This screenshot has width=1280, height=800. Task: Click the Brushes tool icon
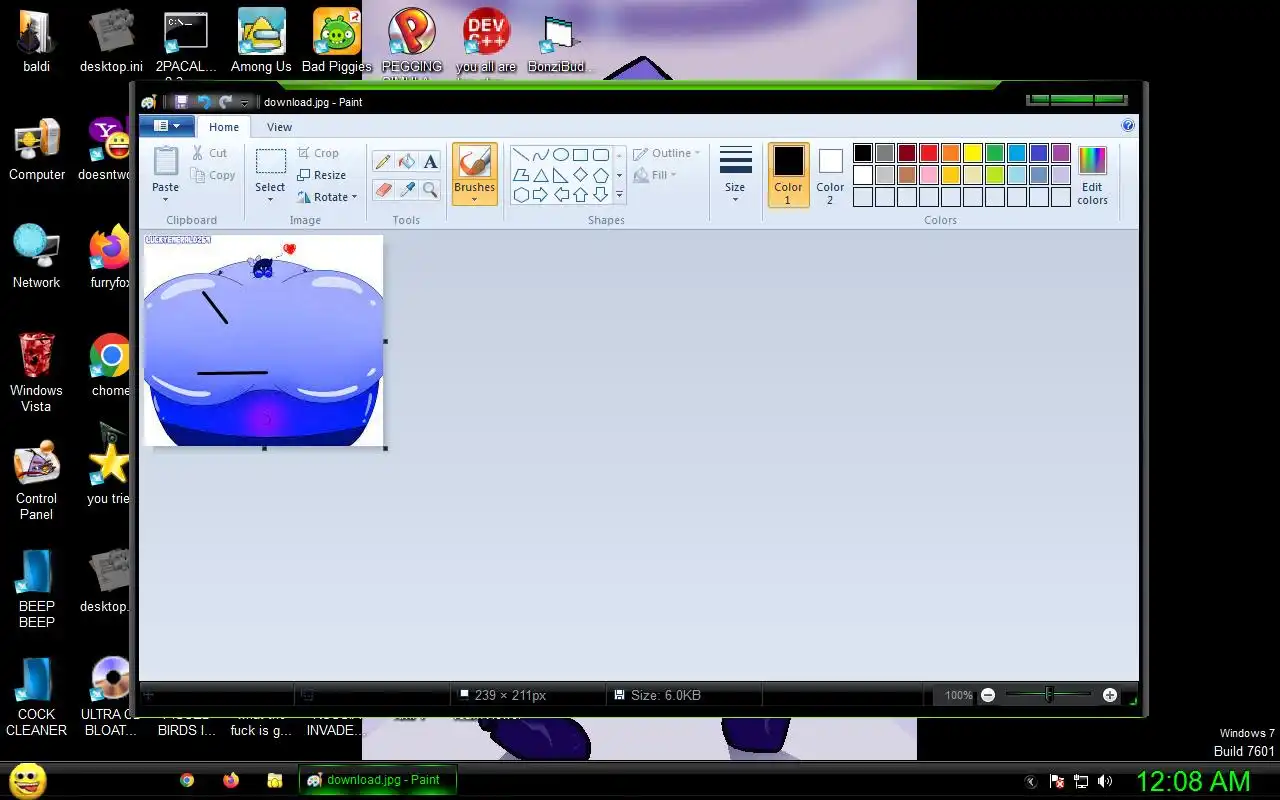tap(474, 162)
